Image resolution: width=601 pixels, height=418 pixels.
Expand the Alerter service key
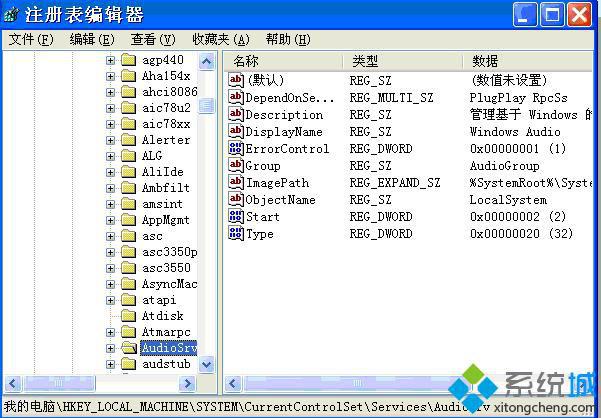tap(110, 140)
